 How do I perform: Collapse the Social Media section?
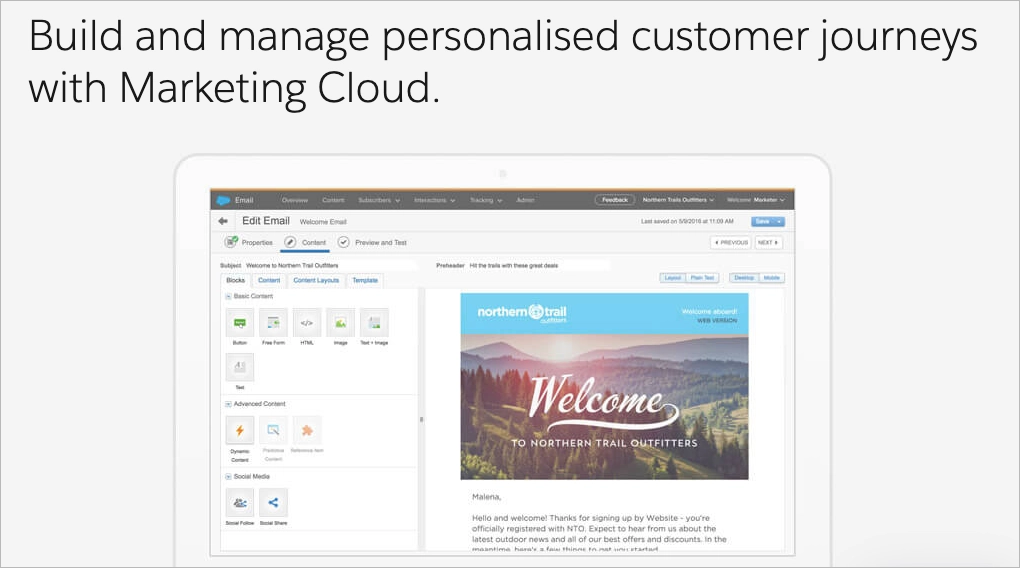[228, 477]
